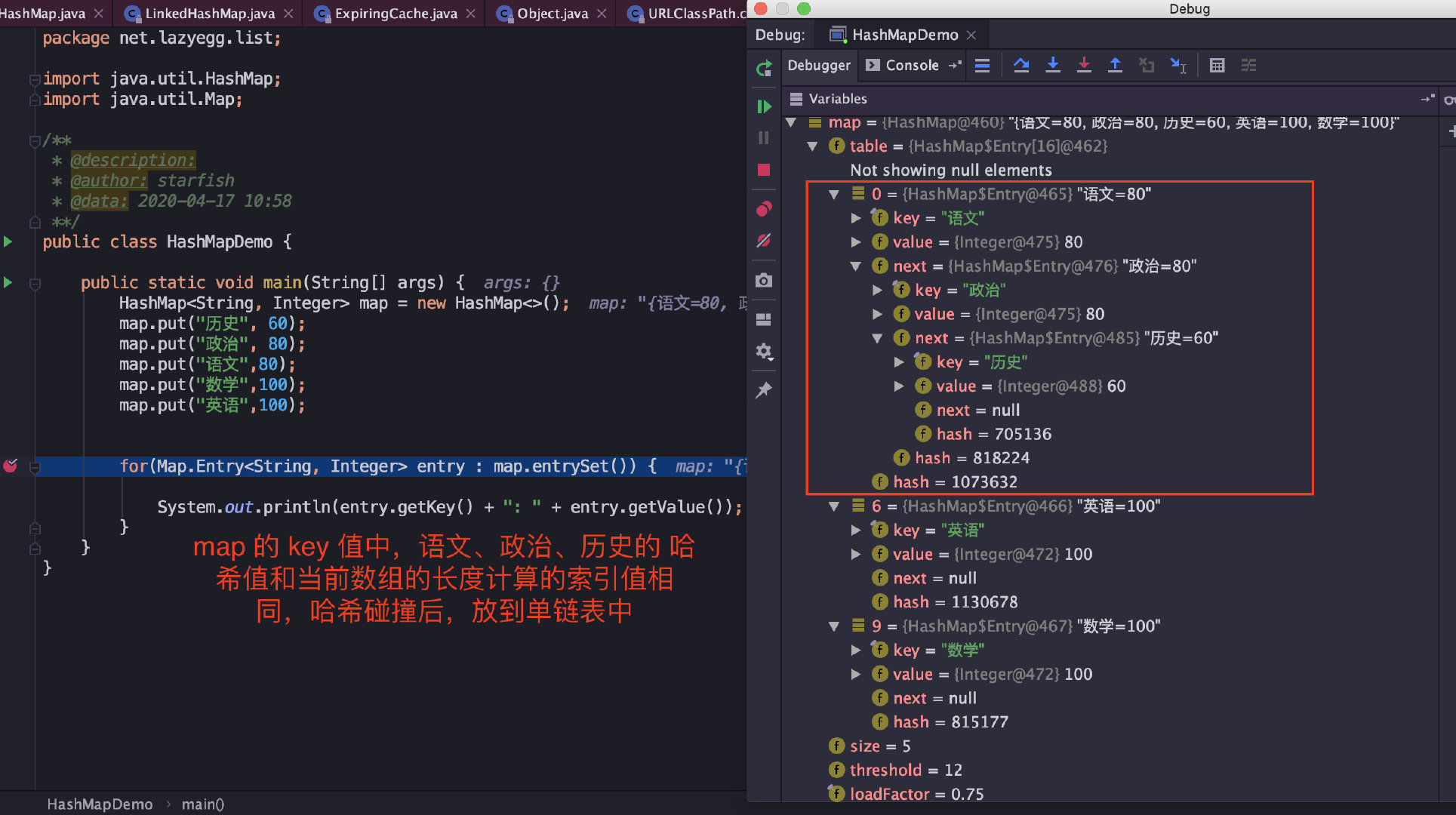Close the ExpiringCache.java tab
Viewport: 1456px width, 815px height.
coord(471,14)
